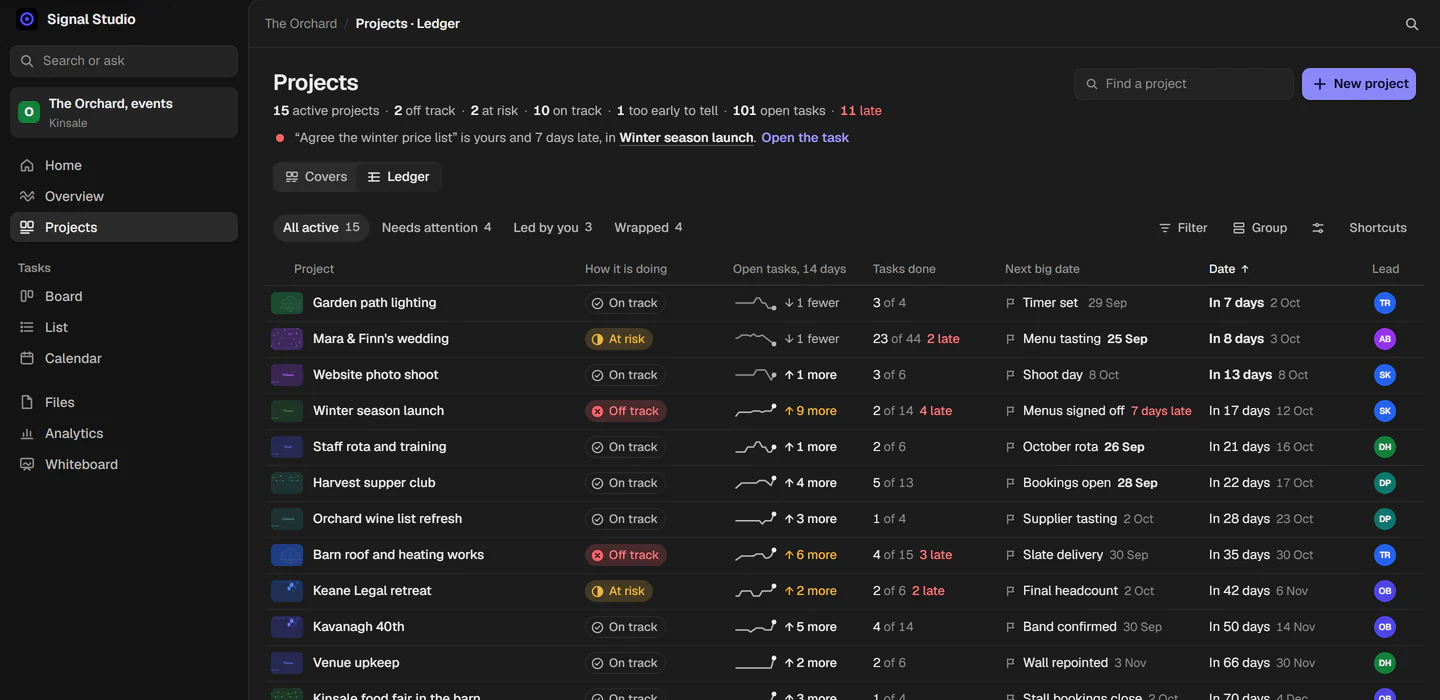Switch to Covers view

(x=316, y=177)
